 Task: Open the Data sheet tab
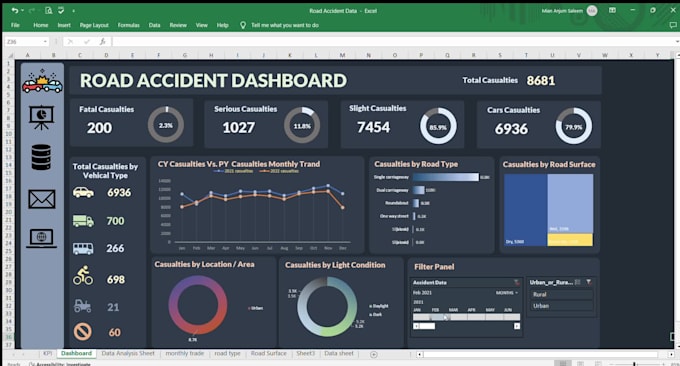coord(339,353)
